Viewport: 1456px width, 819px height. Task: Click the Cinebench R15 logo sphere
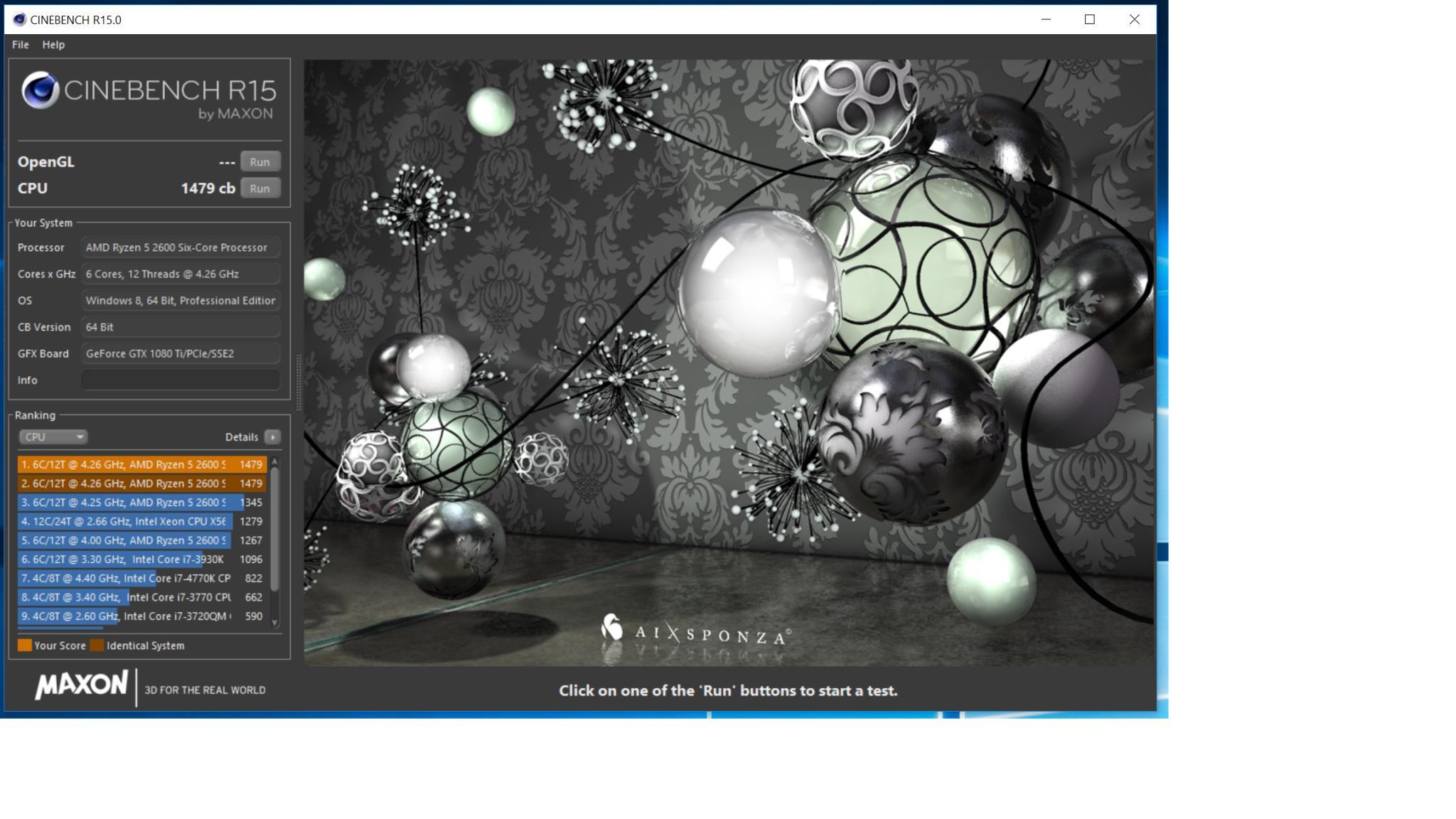tap(40, 90)
